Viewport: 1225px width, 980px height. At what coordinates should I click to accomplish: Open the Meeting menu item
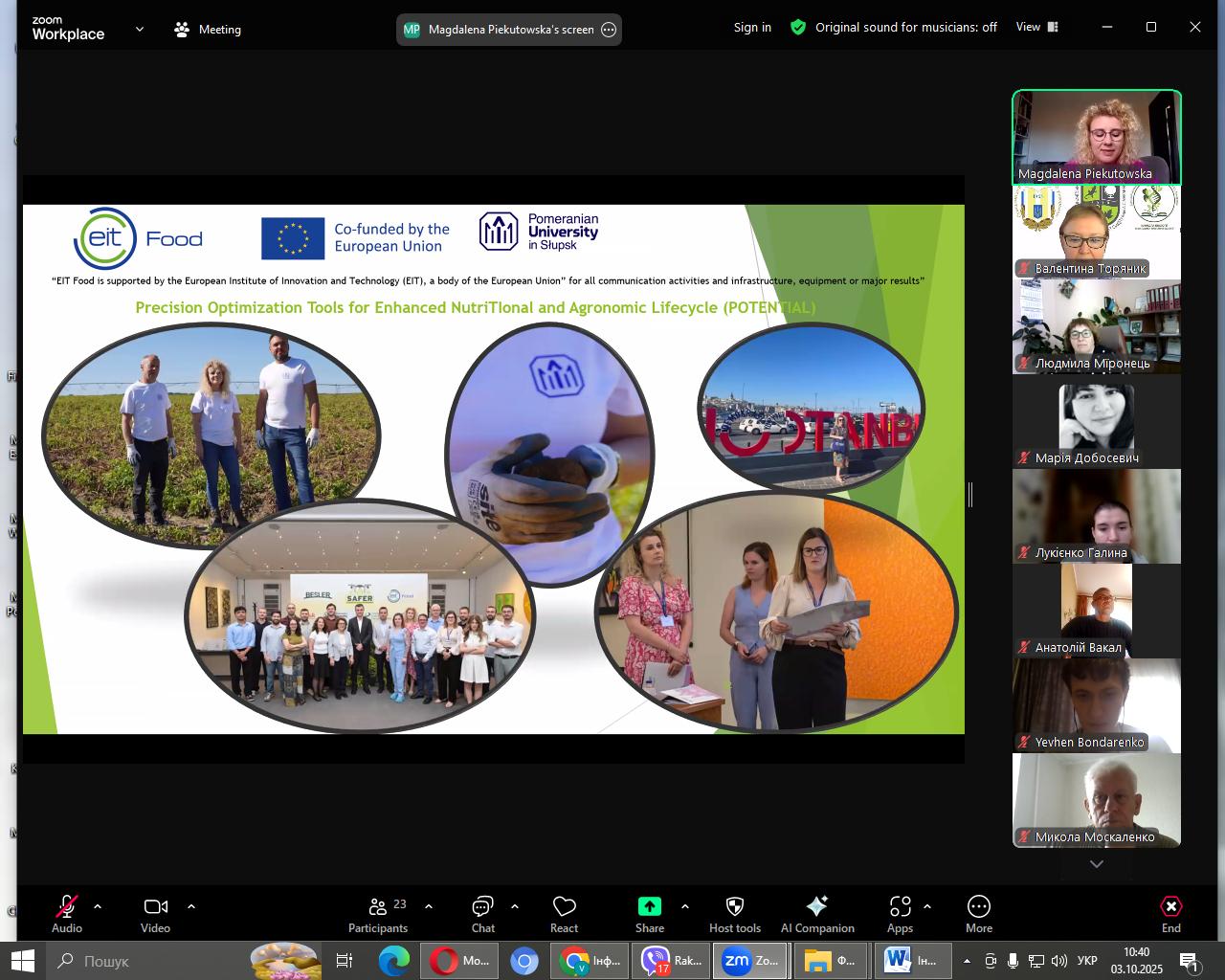(208, 30)
